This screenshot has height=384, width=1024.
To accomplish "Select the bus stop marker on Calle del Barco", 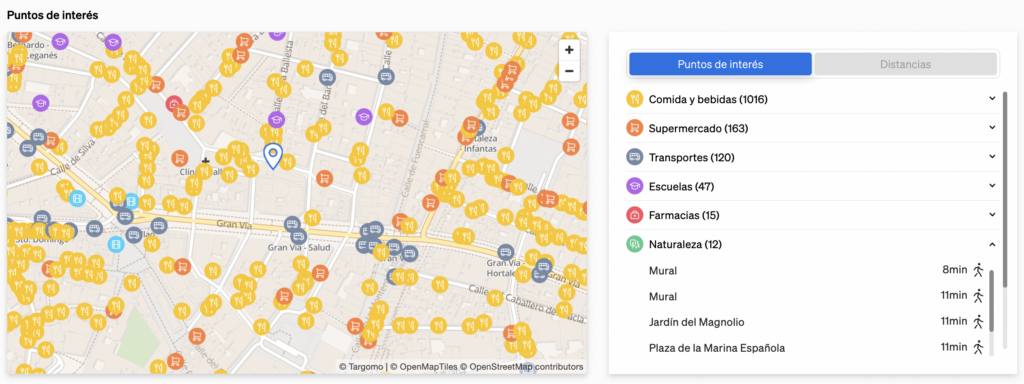I will click(x=327, y=77).
